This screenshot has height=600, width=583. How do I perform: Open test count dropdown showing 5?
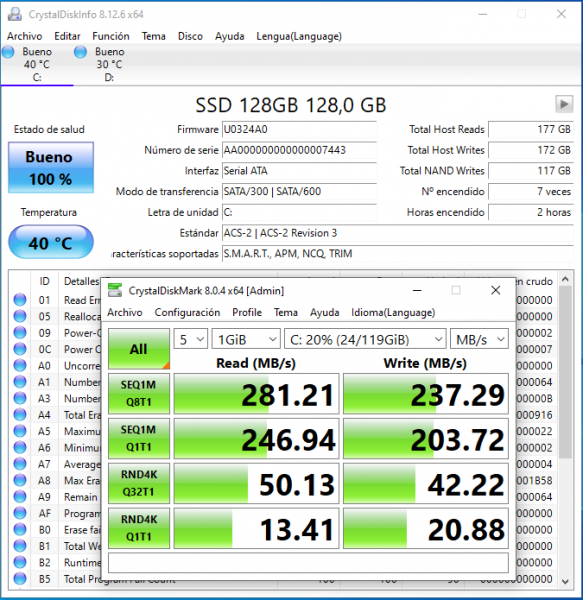[191, 339]
